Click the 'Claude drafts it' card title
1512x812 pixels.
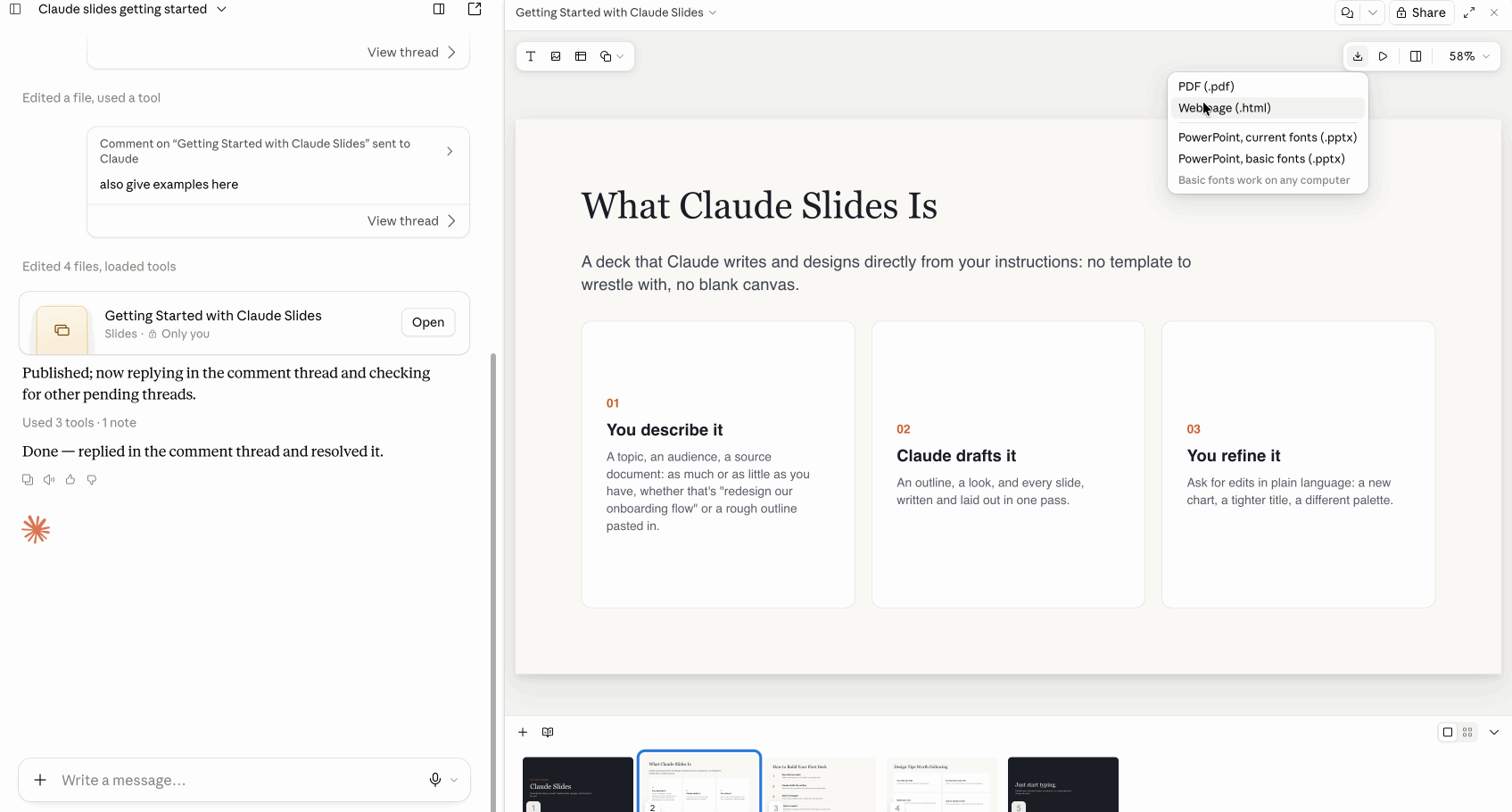click(x=956, y=456)
